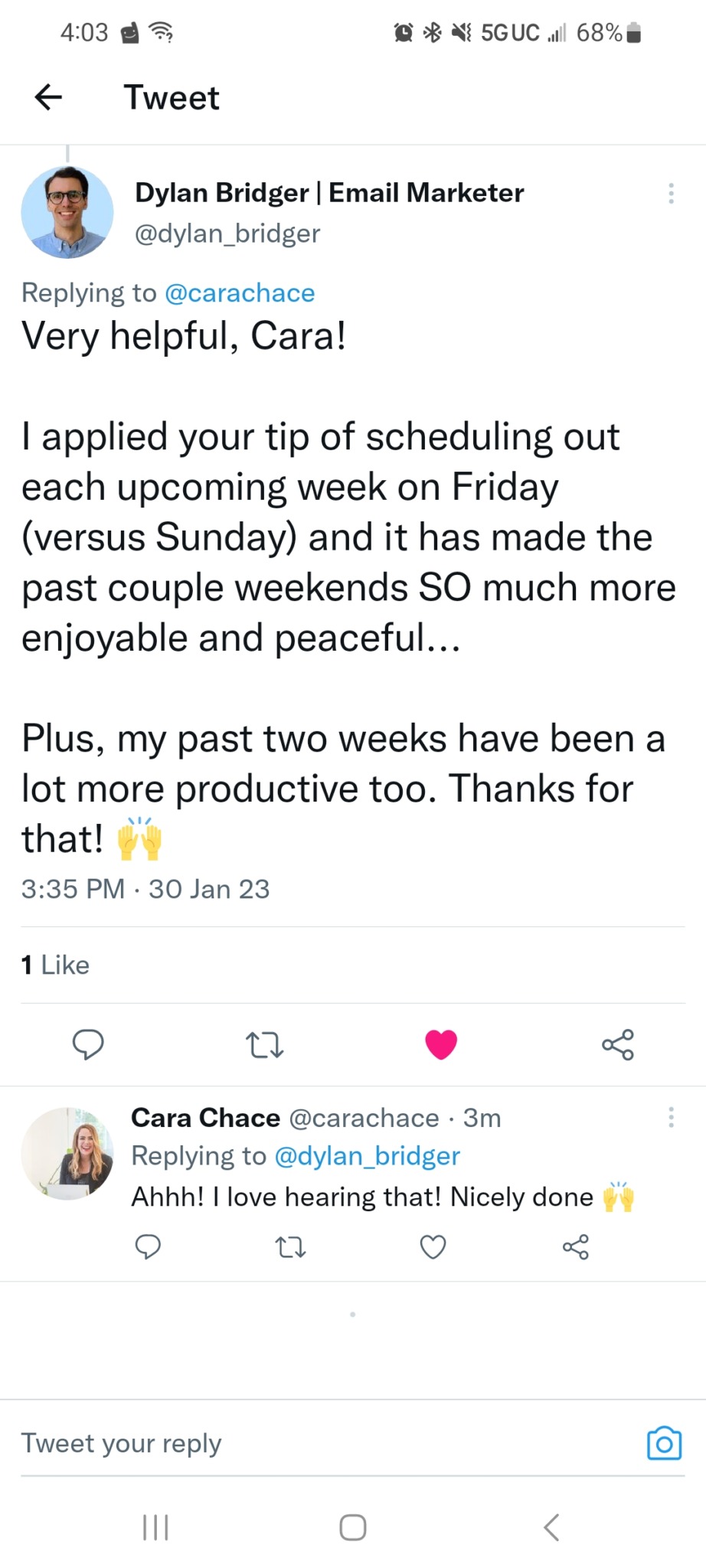The image size is (706, 1568).
Task: Share Cara Chace's reply
Action: (575, 1247)
